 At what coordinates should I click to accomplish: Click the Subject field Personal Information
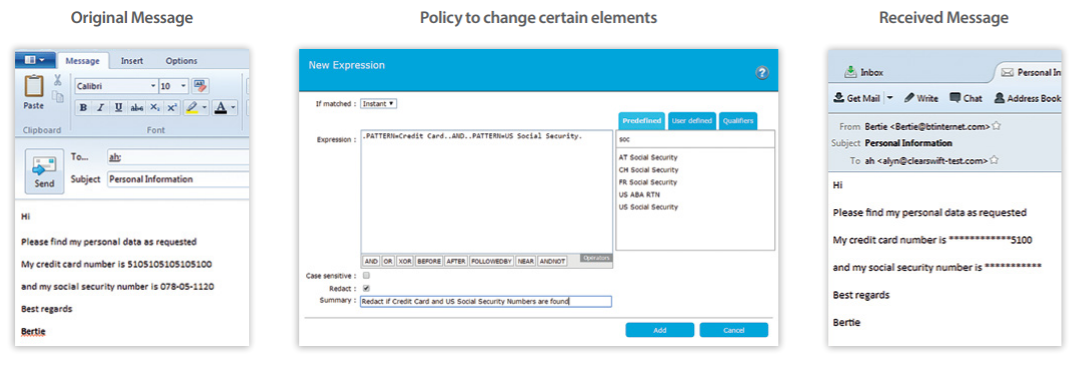(178, 179)
